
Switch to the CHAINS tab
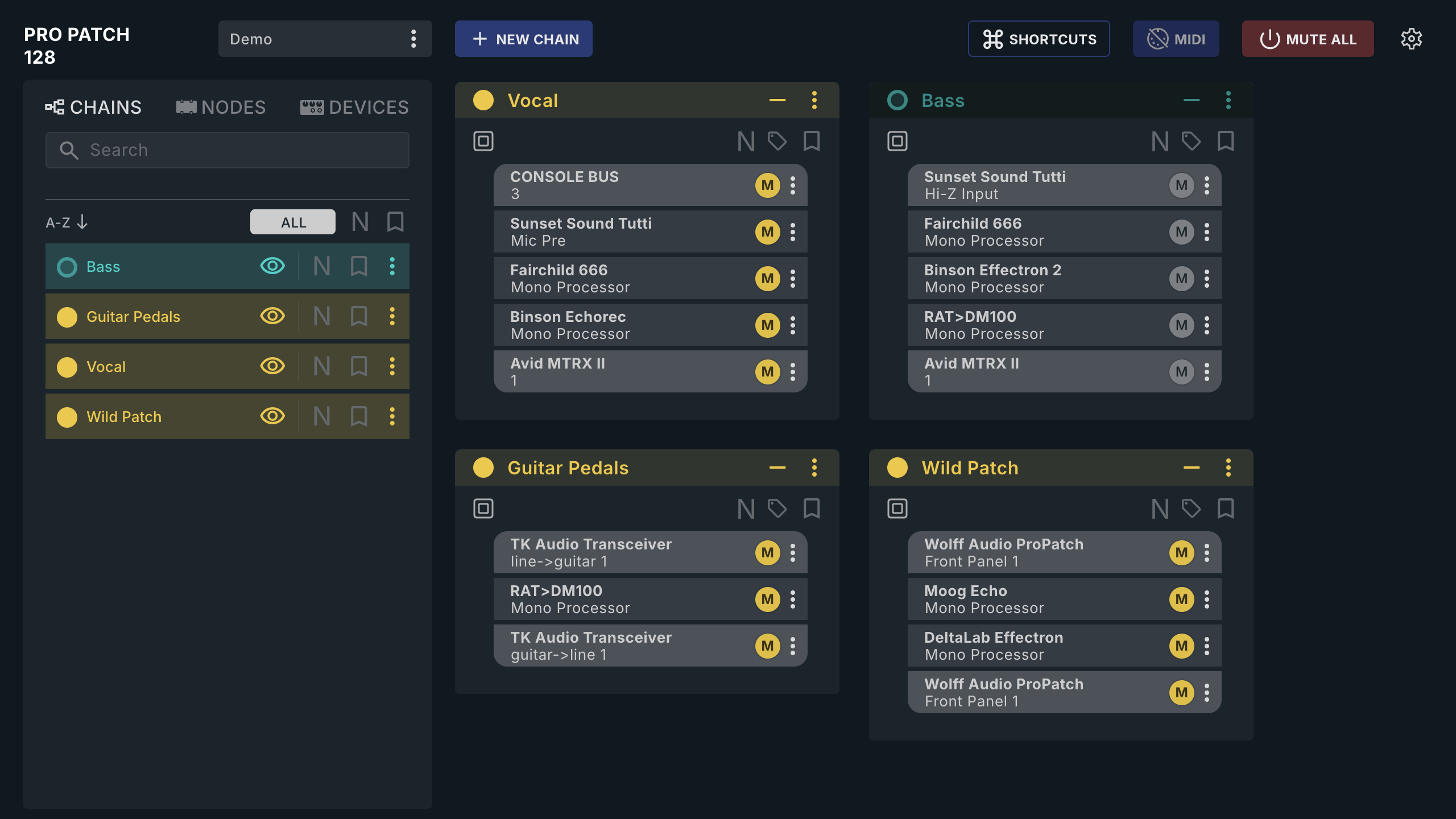[x=93, y=107]
